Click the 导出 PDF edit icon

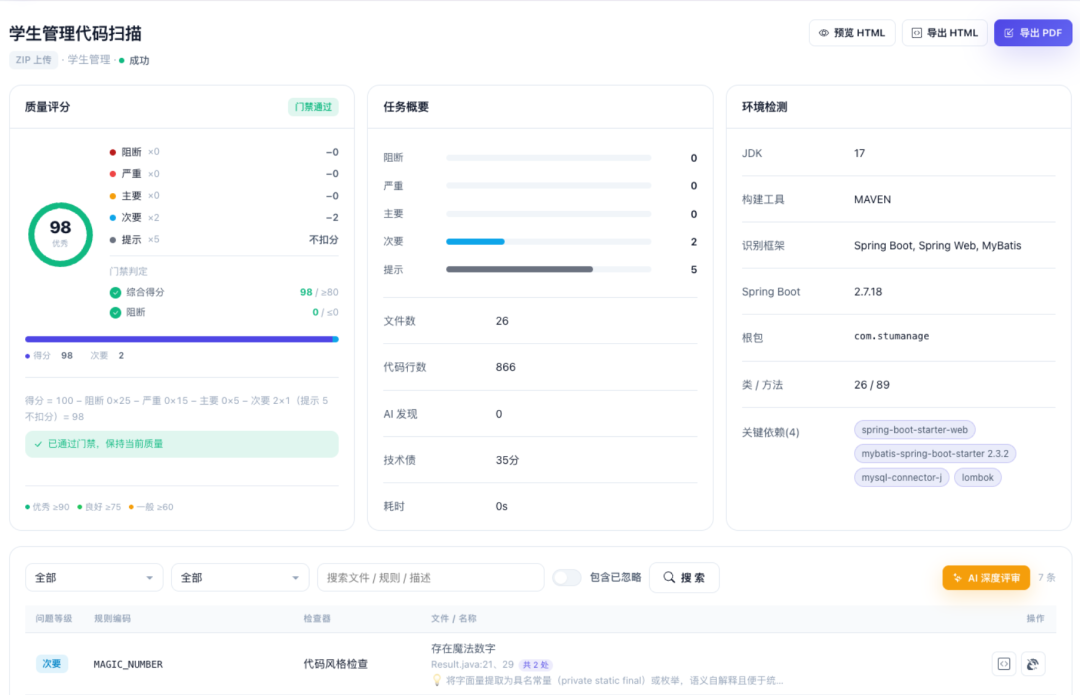pos(1008,33)
